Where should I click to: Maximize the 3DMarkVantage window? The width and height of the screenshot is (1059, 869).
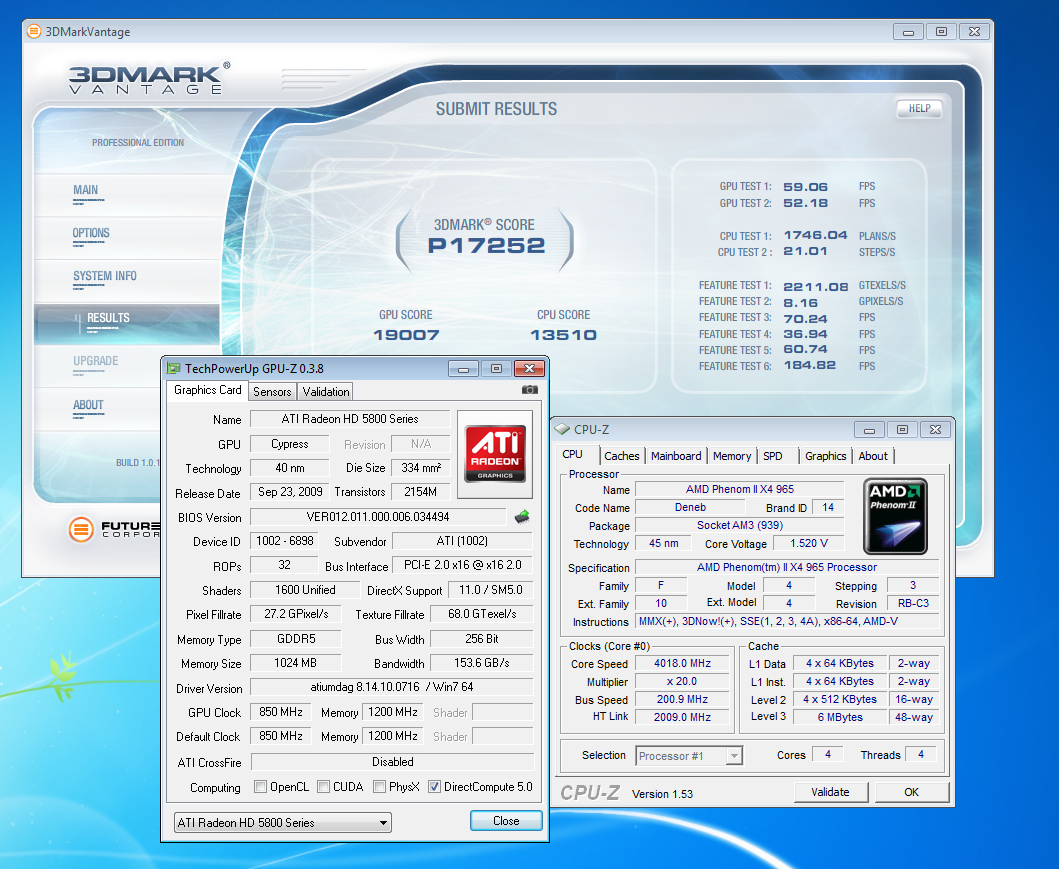click(x=941, y=32)
